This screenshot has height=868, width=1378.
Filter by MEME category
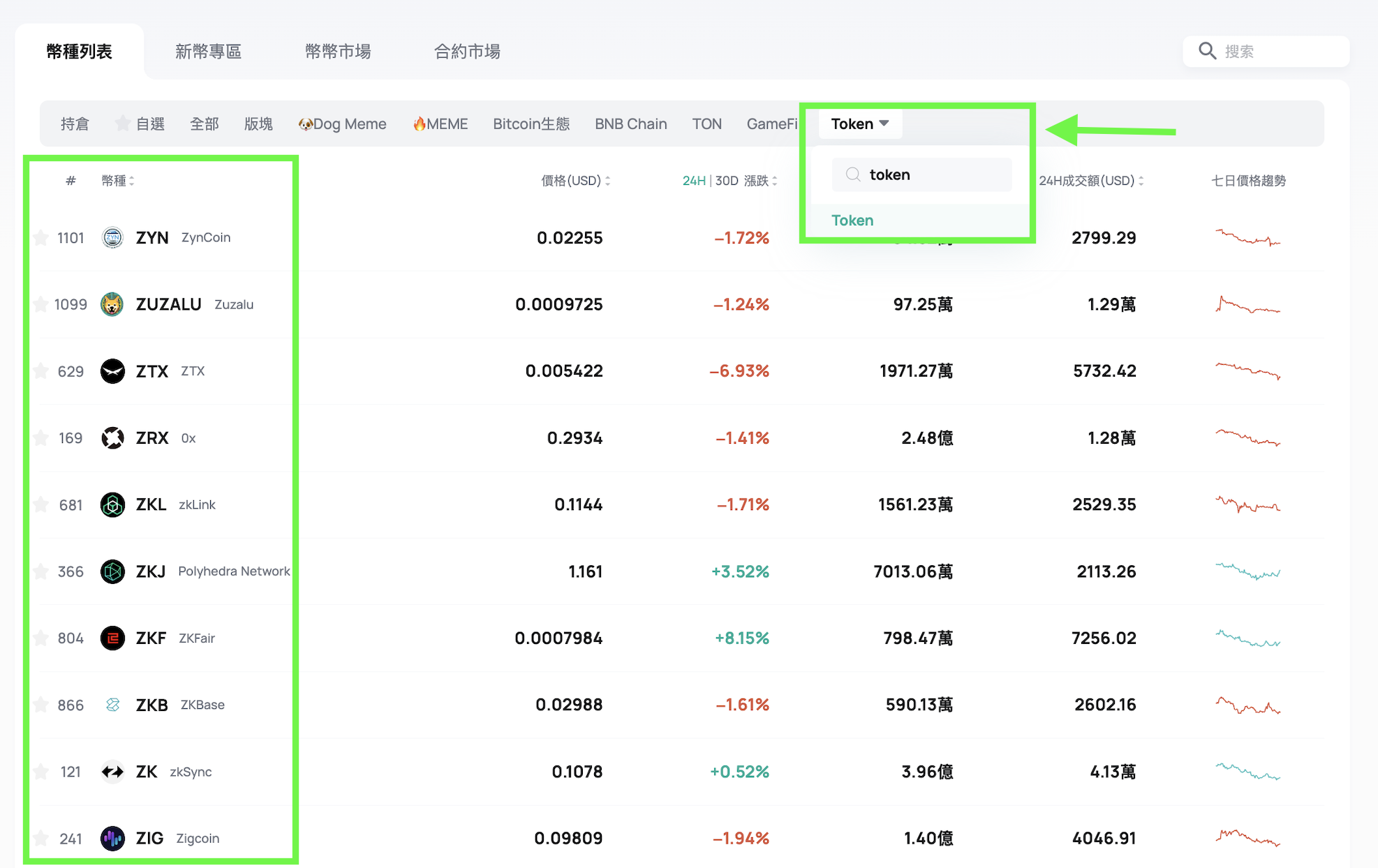440,124
